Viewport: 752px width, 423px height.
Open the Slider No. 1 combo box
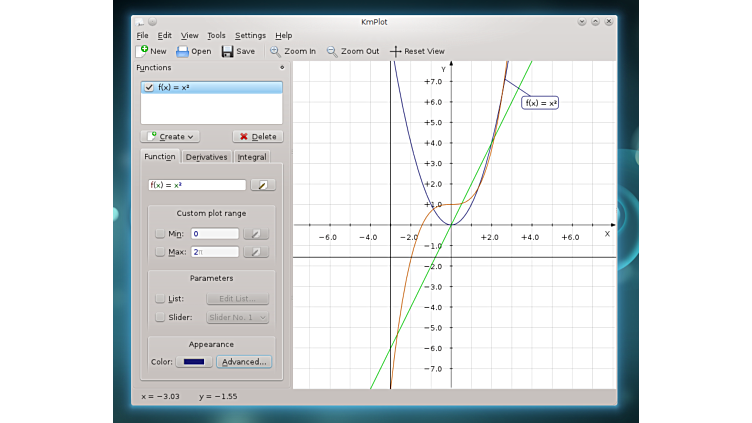(x=237, y=317)
